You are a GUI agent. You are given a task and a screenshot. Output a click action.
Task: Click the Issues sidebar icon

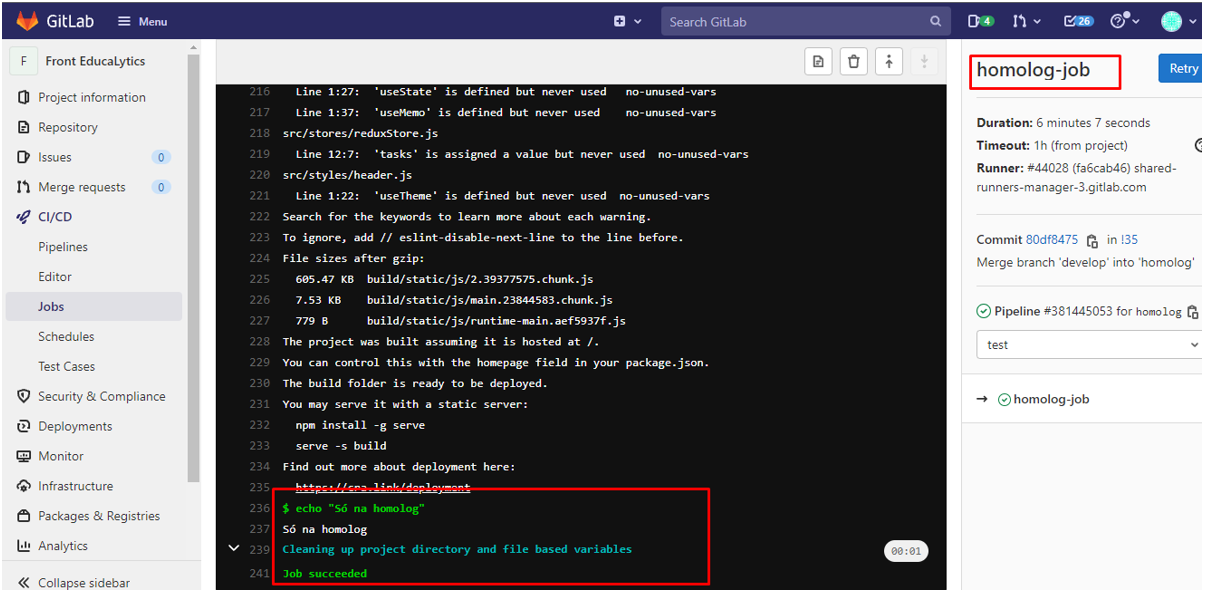(x=24, y=157)
